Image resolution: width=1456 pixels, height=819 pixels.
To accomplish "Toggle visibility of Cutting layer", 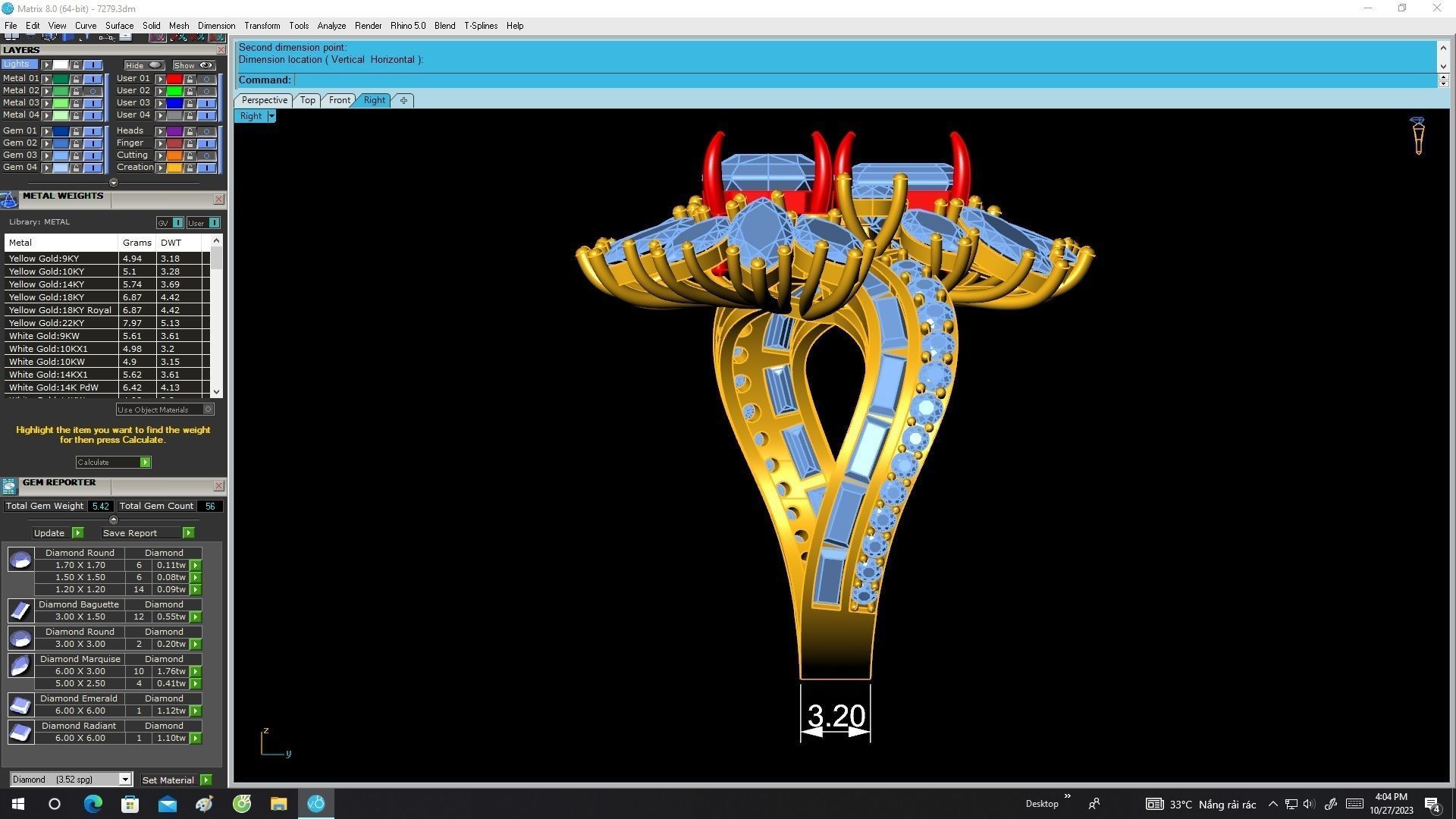I will point(206,155).
